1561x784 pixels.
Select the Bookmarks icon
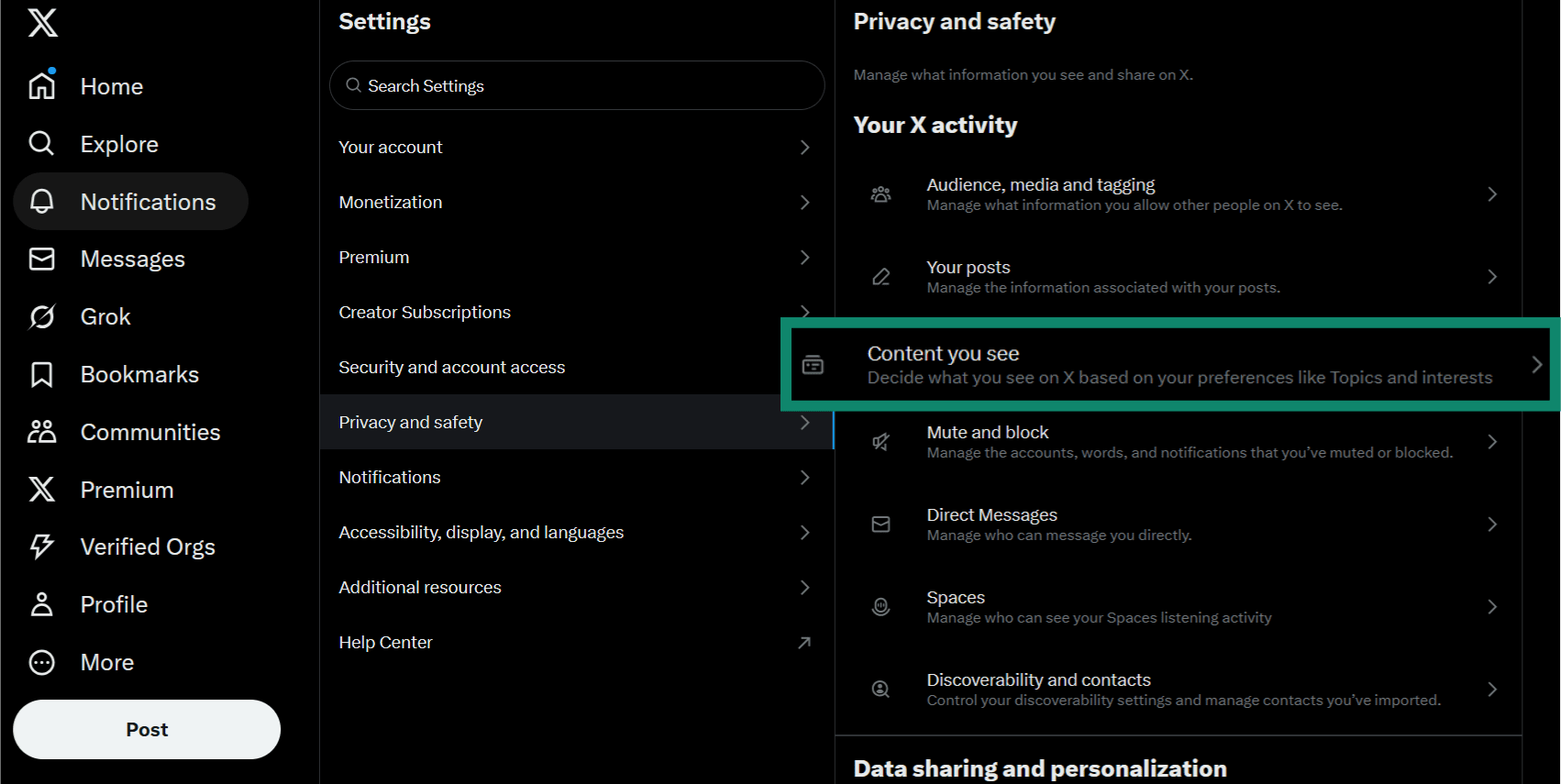[41, 373]
